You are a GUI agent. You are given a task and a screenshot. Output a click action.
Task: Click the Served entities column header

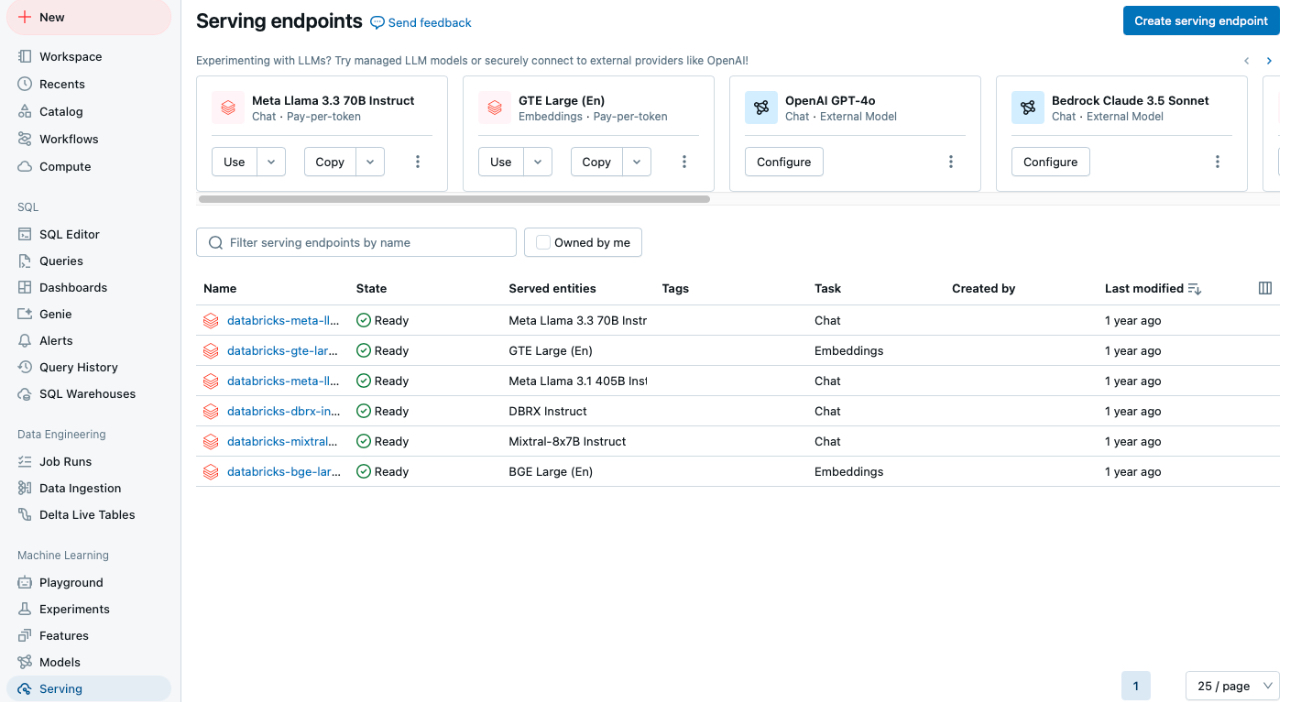pyautogui.click(x=552, y=288)
